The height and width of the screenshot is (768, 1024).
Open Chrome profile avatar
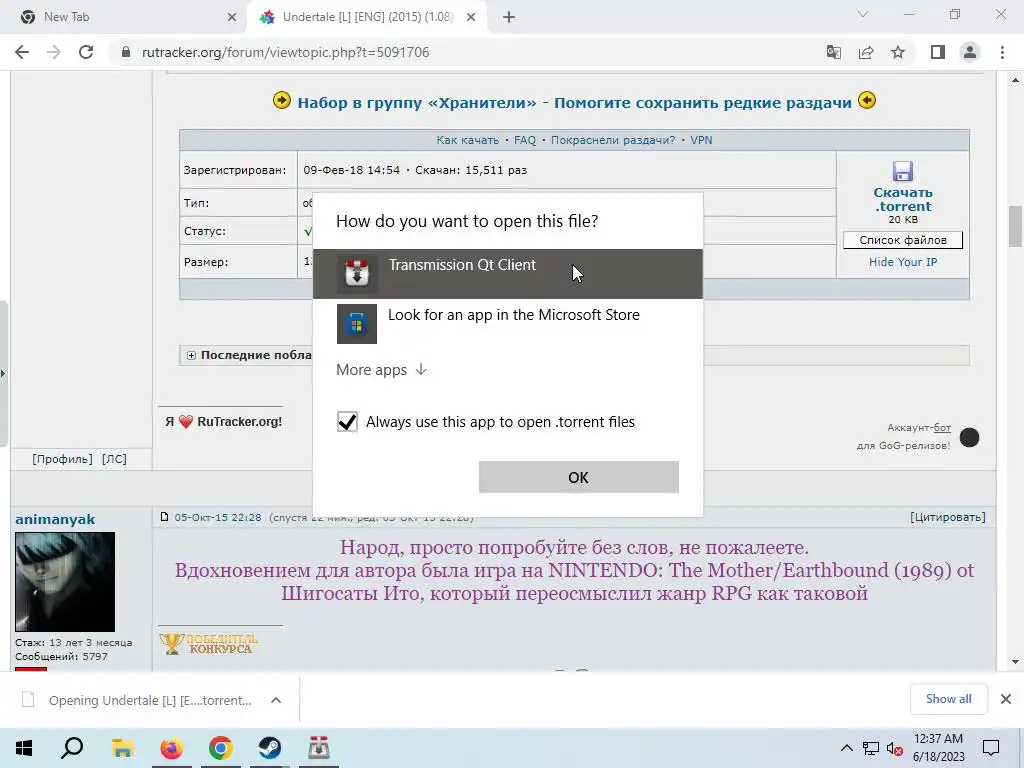pos(970,52)
